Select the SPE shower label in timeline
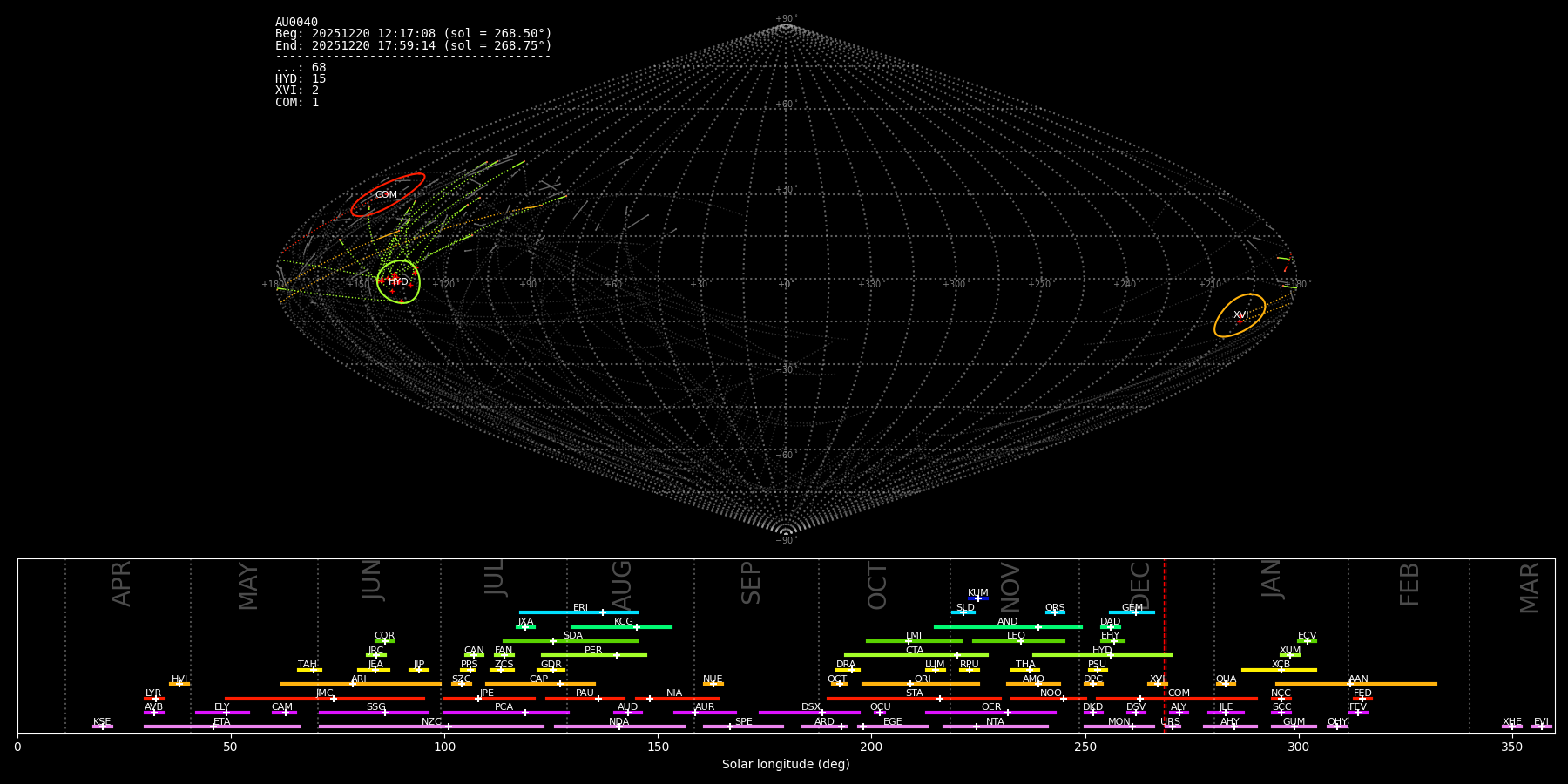This screenshot has height=784, width=1568. tap(744, 722)
